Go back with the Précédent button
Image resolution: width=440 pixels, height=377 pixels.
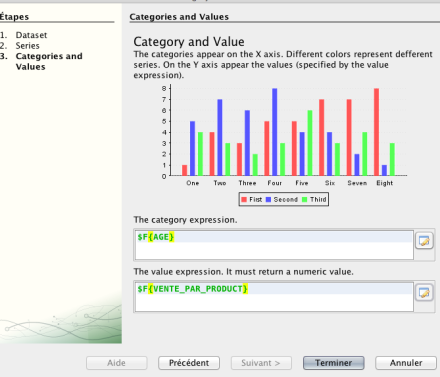189,363
